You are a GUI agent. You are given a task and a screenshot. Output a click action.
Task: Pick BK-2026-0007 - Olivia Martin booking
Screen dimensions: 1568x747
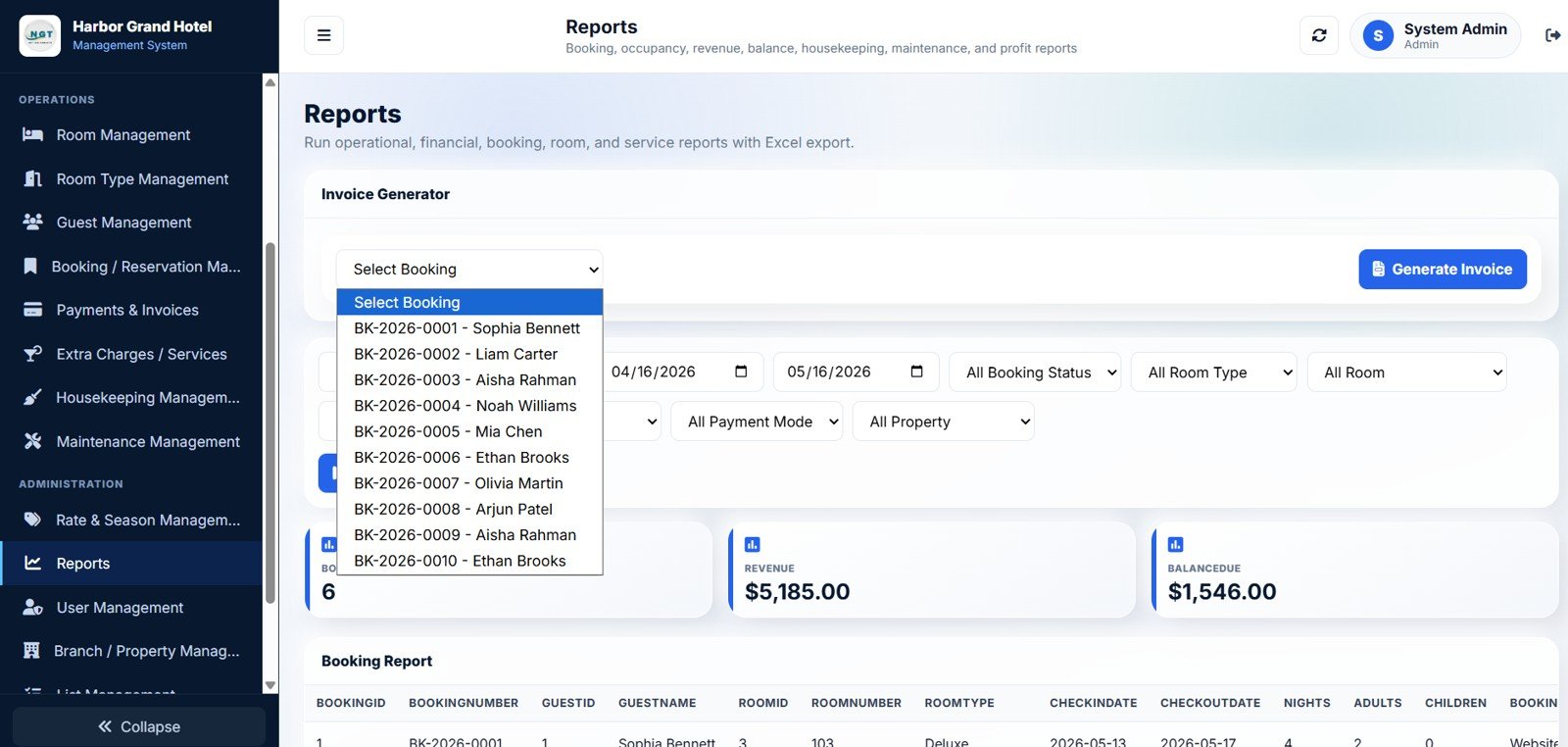tap(469, 483)
